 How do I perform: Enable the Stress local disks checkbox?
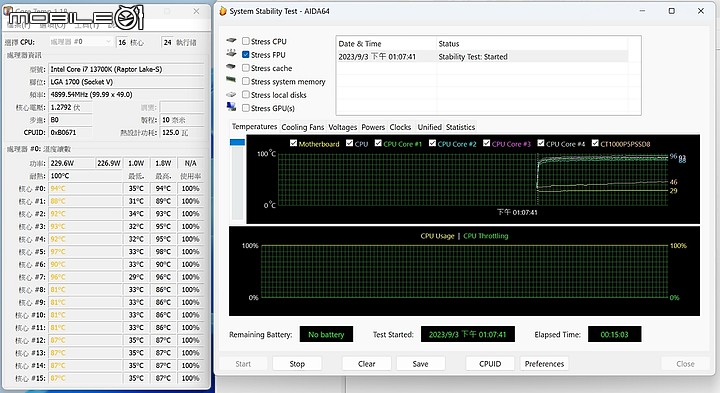pyautogui.click(x=246, y=95)
